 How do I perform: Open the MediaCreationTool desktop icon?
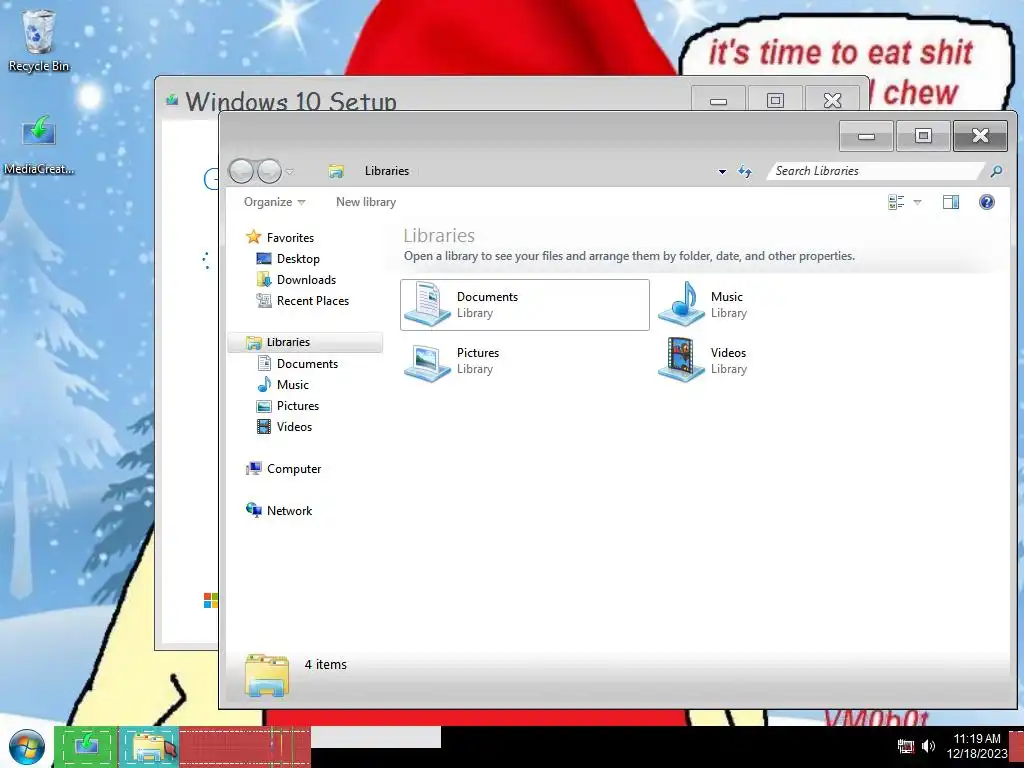pyautogui.click(x=39, y=145)
